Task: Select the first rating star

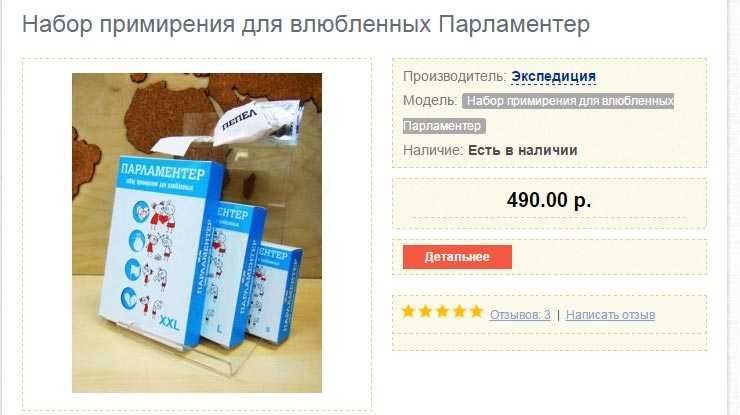Action: tap(409, 311)
